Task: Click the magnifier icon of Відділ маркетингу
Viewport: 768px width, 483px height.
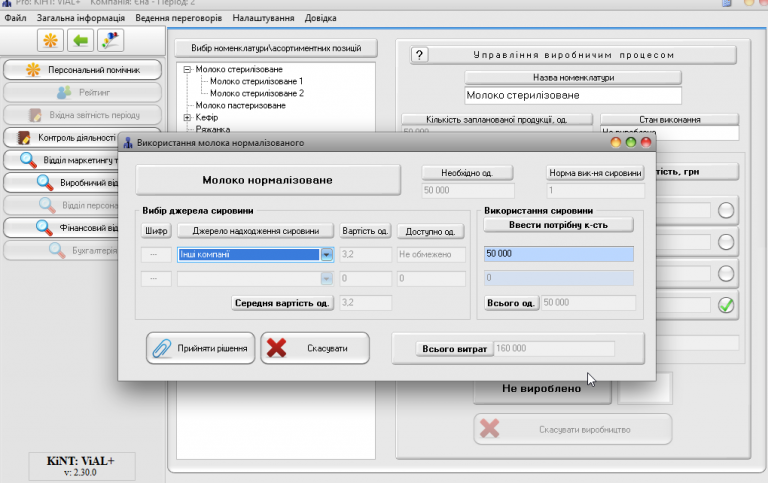Action: coord(28,160)
